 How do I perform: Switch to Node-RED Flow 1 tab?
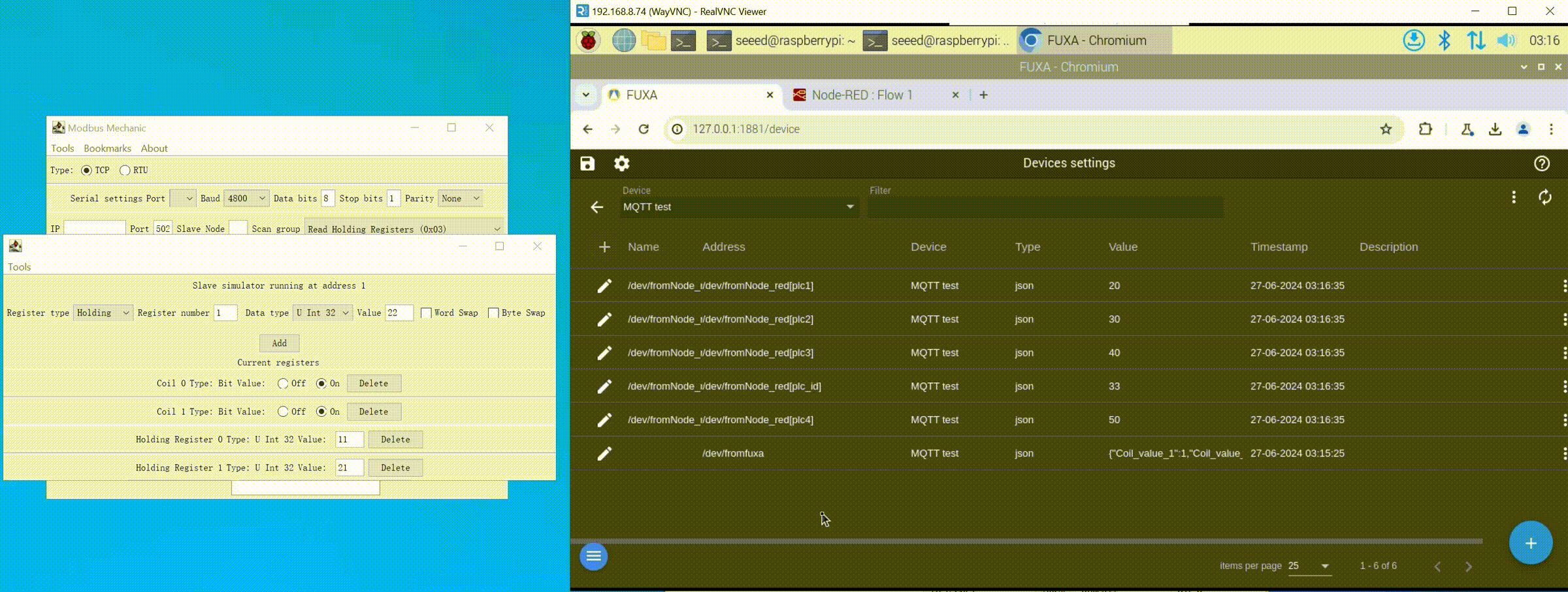861,95
